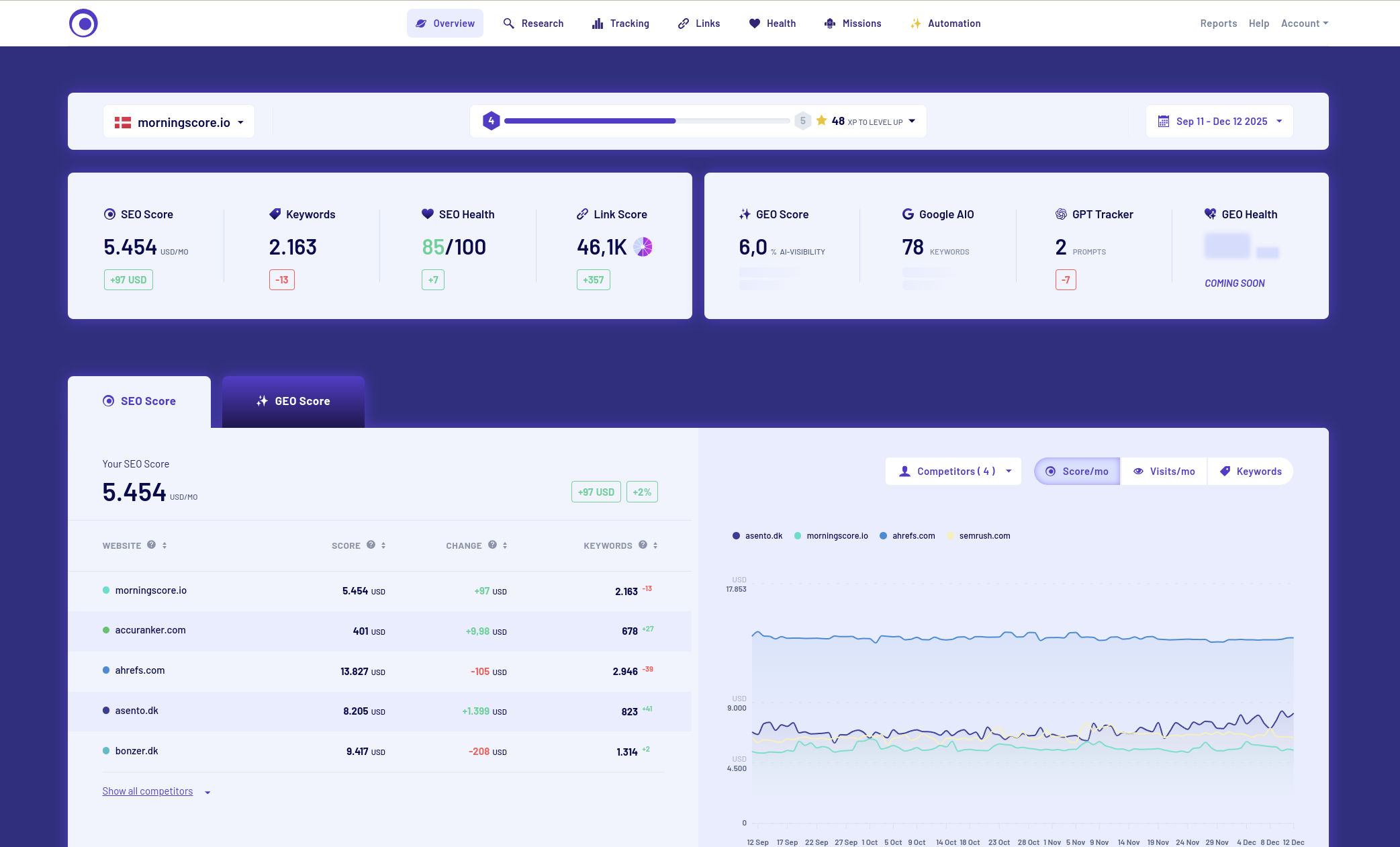Screen dimensions: 1400x847
Task: Open the Reports page
Action: click(1218, 23)
